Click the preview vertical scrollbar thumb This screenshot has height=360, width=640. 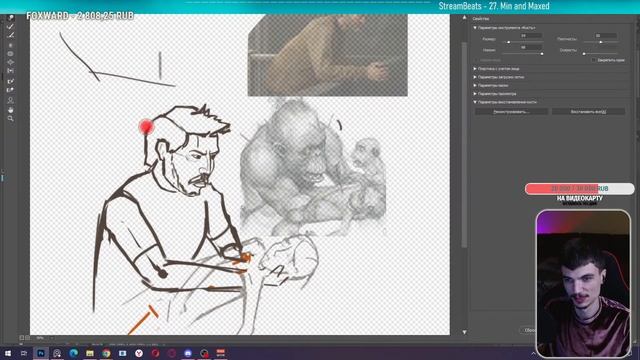(x=464, y=144)
